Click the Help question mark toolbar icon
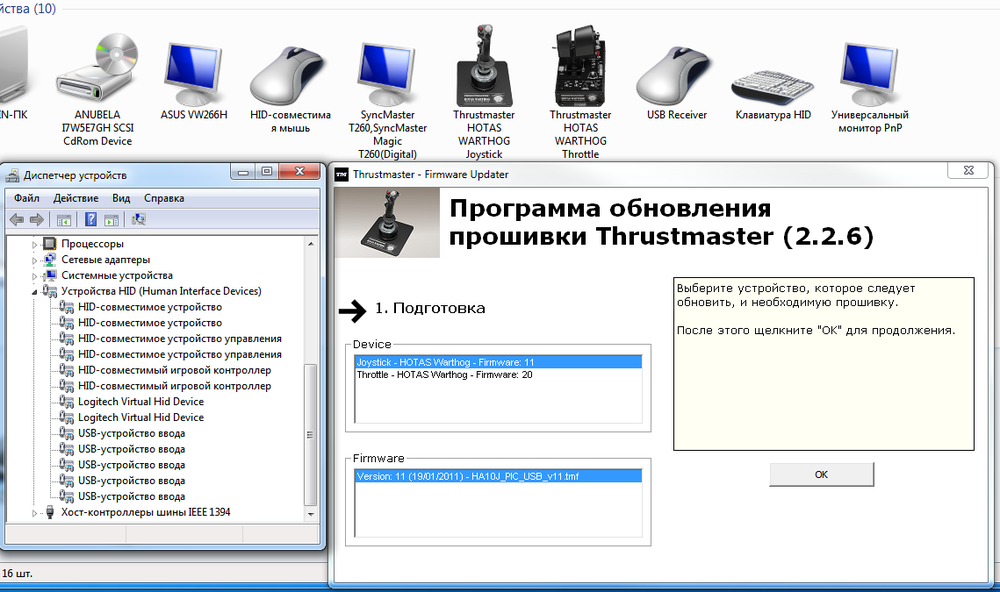Screen dimensions: 1000x592 click(x=89, y=219)
